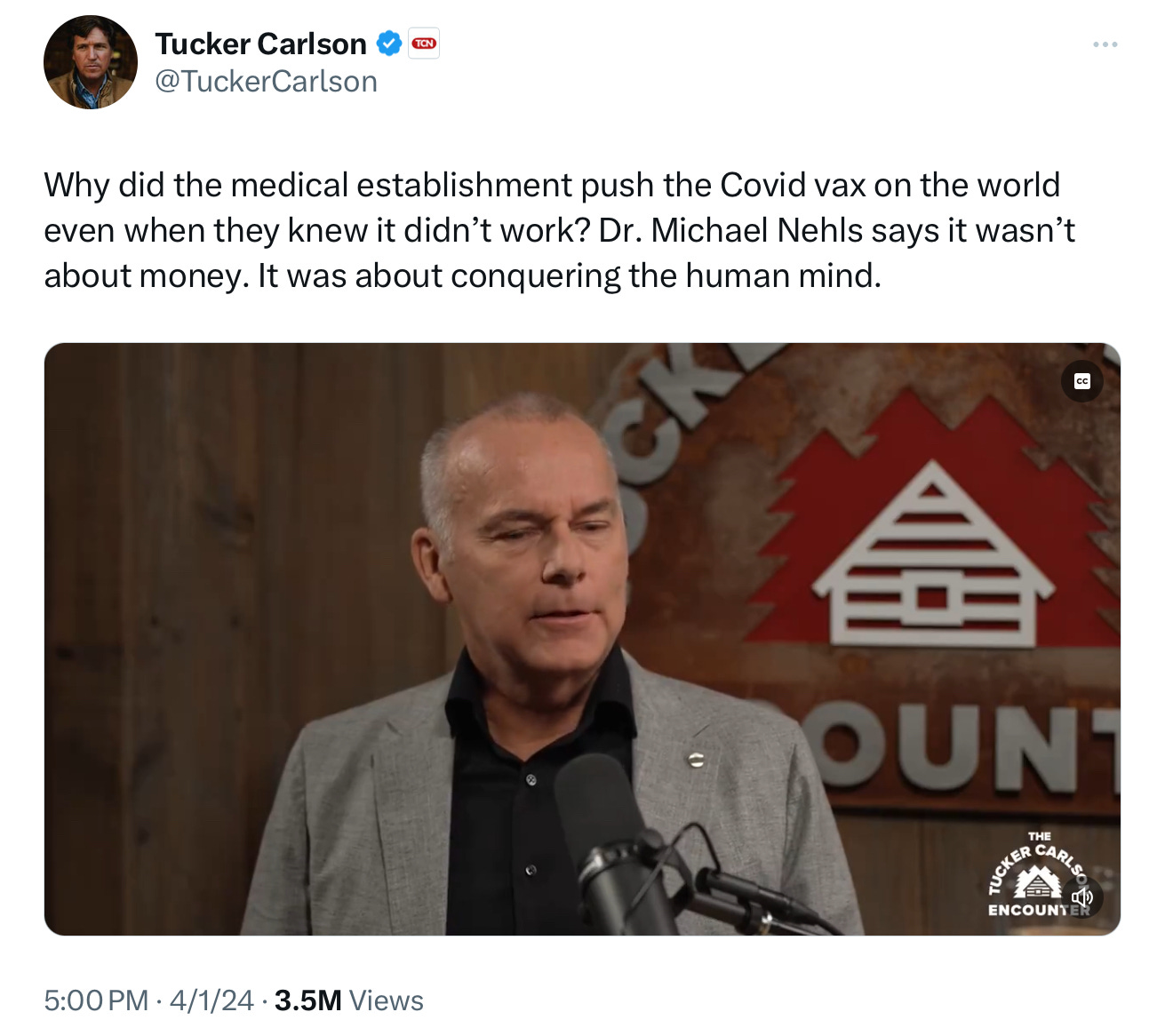The image size is (1165, 1036).
Task: Toggle closed captions with CC button
Action: [x=1081, y=381]
